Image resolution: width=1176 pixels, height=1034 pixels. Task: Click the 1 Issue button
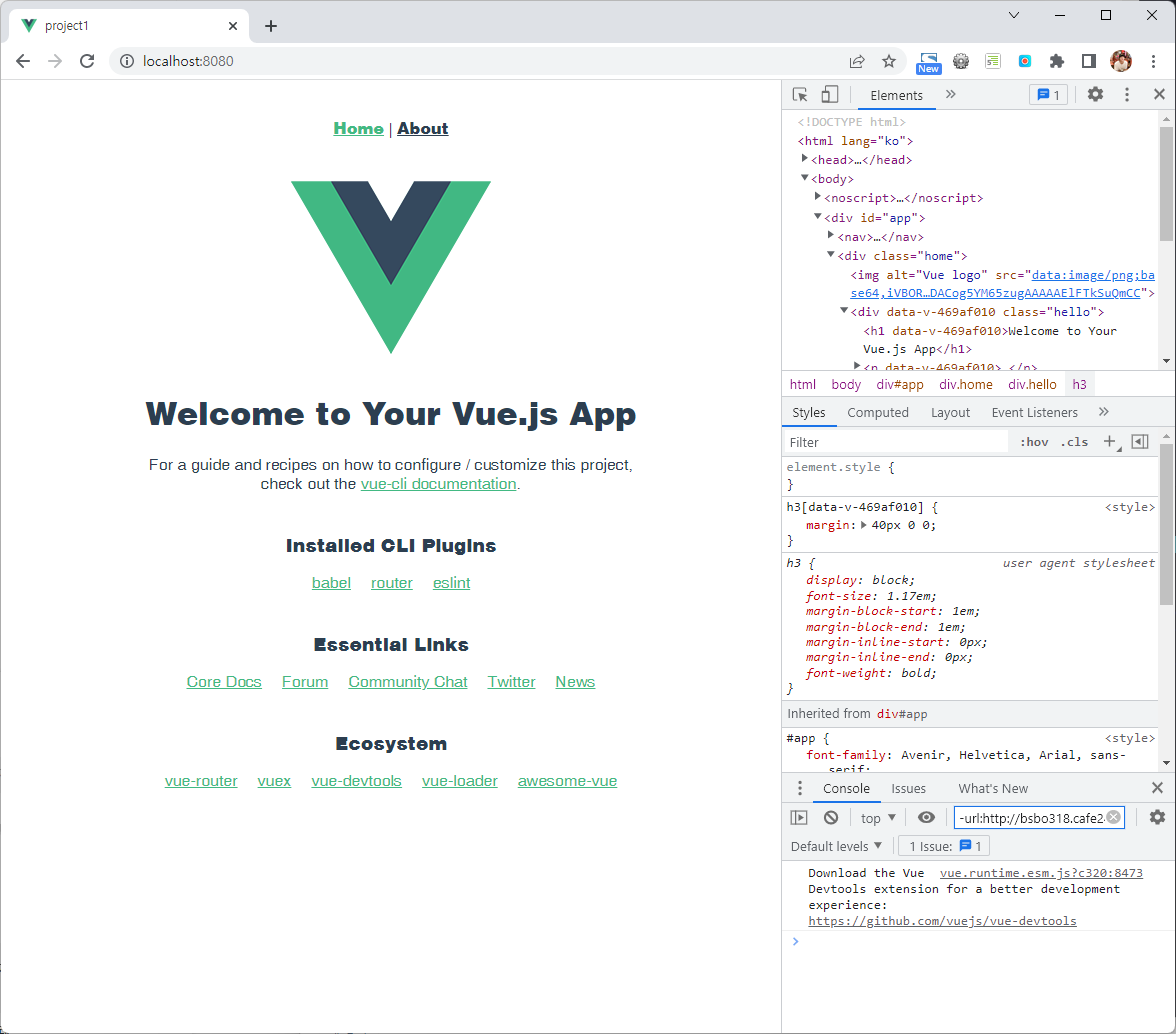click(944, 847)
